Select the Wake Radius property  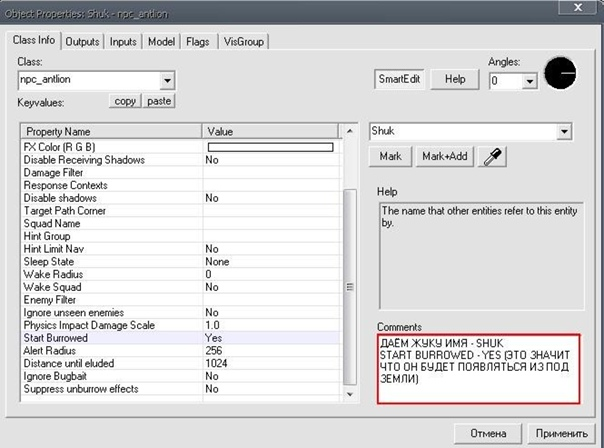[x=180, y=274]
